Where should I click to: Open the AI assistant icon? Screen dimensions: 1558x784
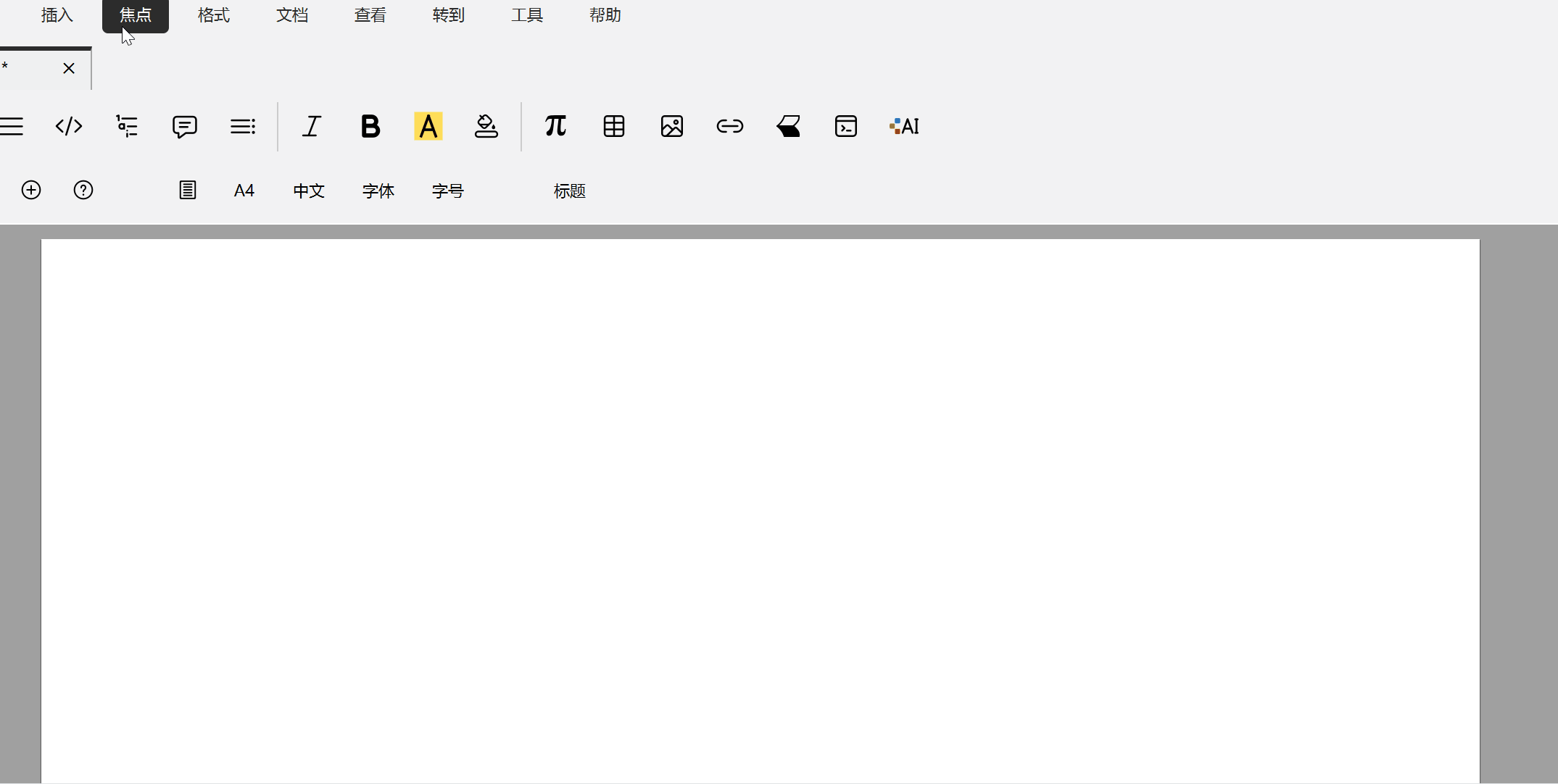pos(904,126)
